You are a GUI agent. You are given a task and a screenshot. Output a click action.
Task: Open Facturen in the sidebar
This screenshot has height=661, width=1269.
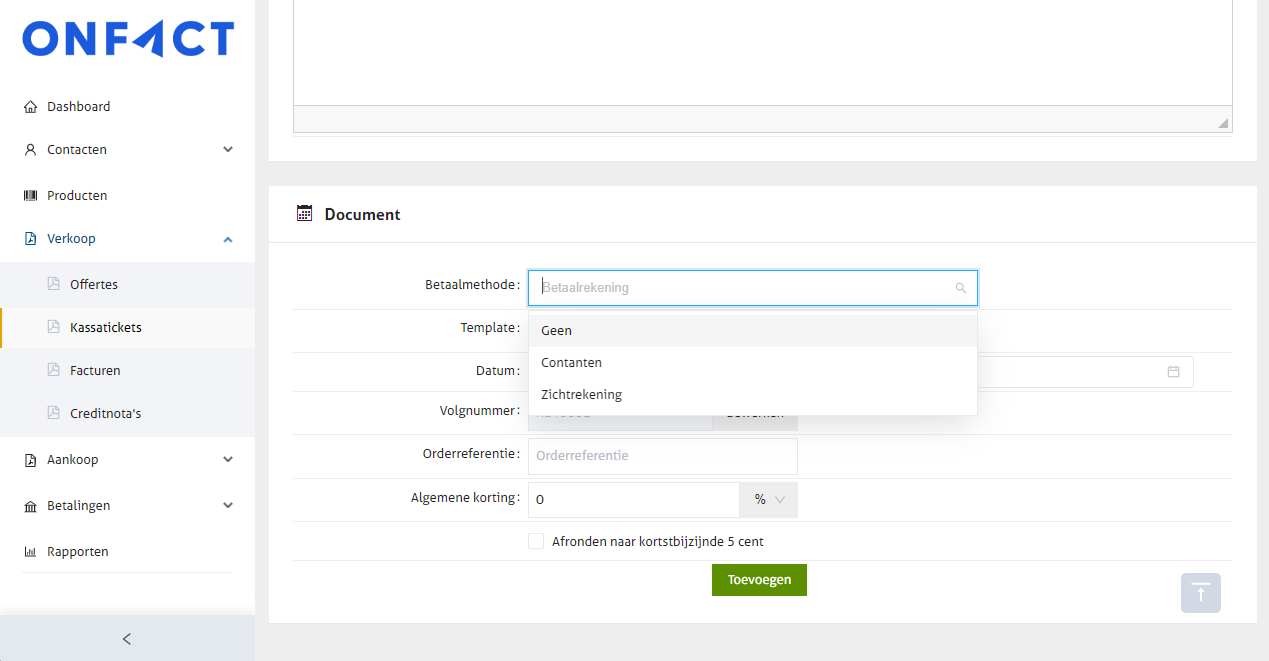pos(95,371)
